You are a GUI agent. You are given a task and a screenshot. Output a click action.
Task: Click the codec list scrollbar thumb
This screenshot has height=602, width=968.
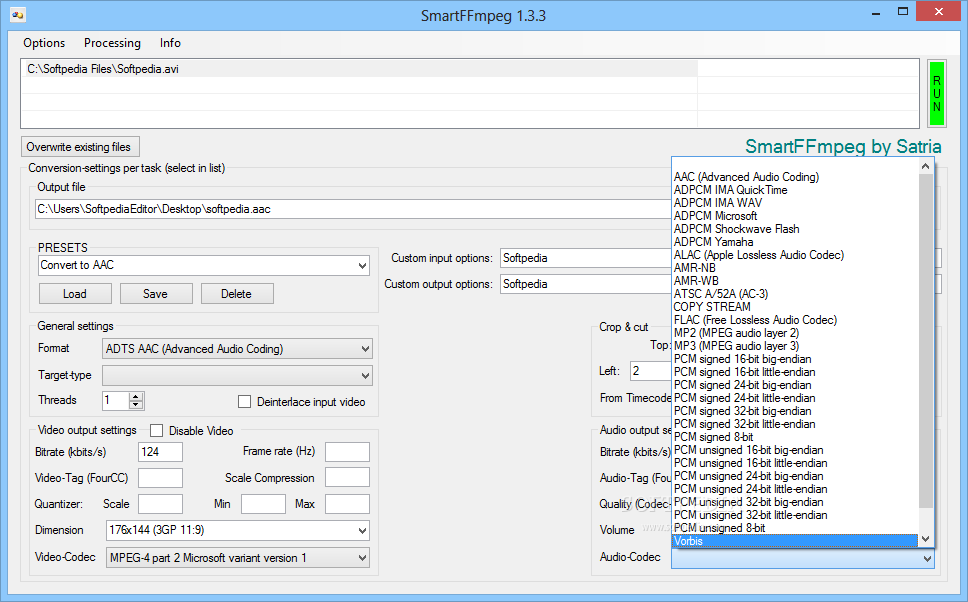point(925,341)
